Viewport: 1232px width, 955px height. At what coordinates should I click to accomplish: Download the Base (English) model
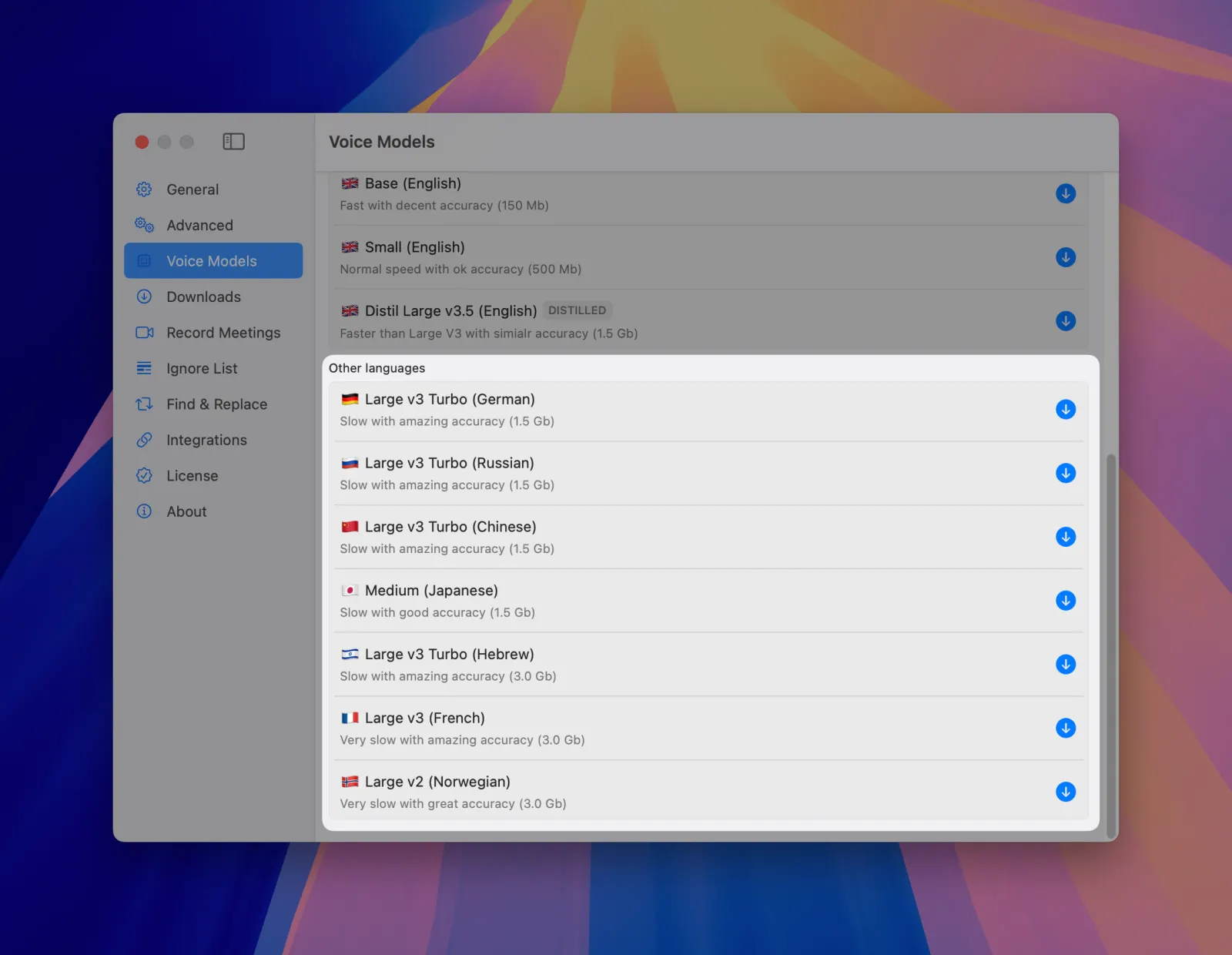1066,193
